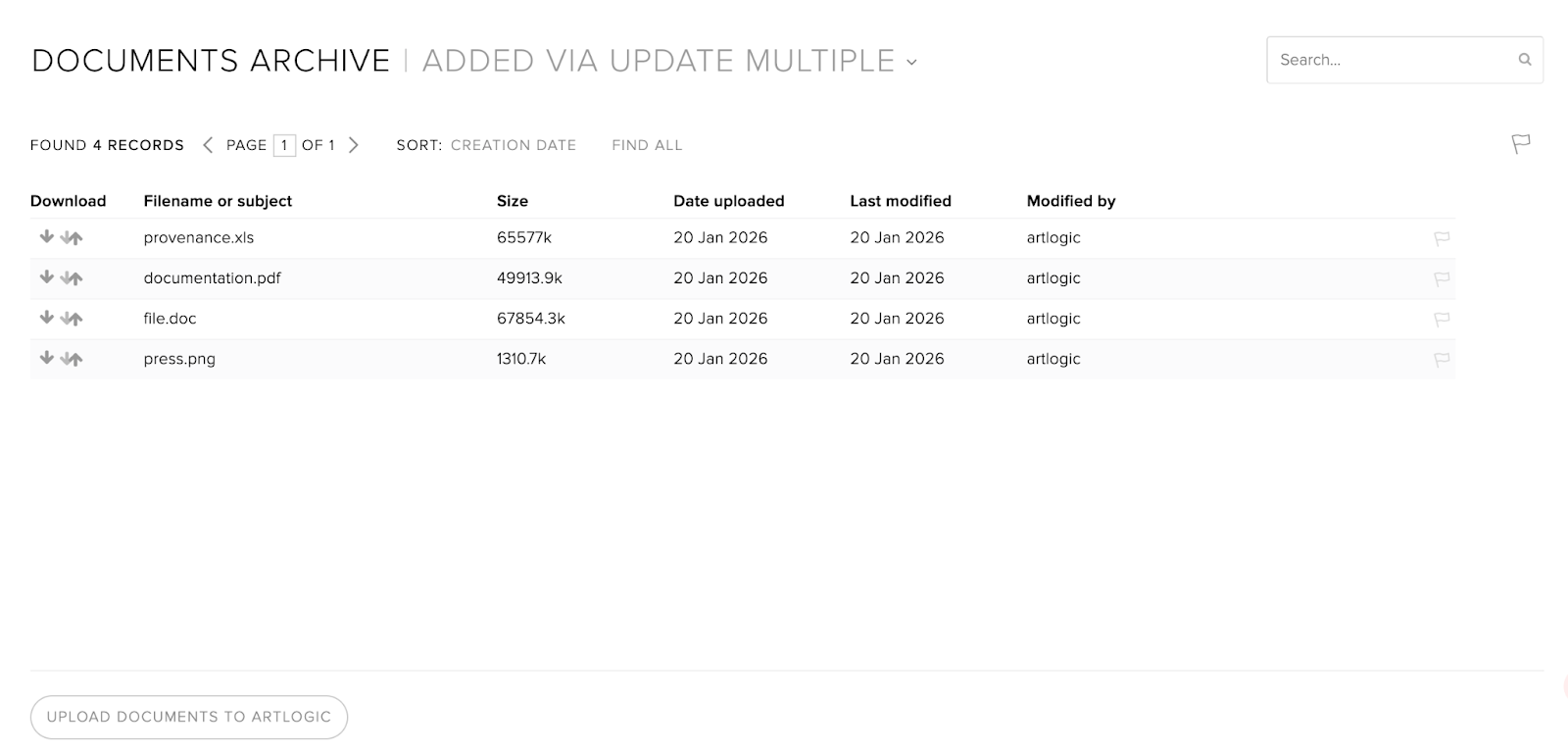Click the up-down arrows icon for press.png
This screenshot has width=1568, height=752.
click(72, 359)
